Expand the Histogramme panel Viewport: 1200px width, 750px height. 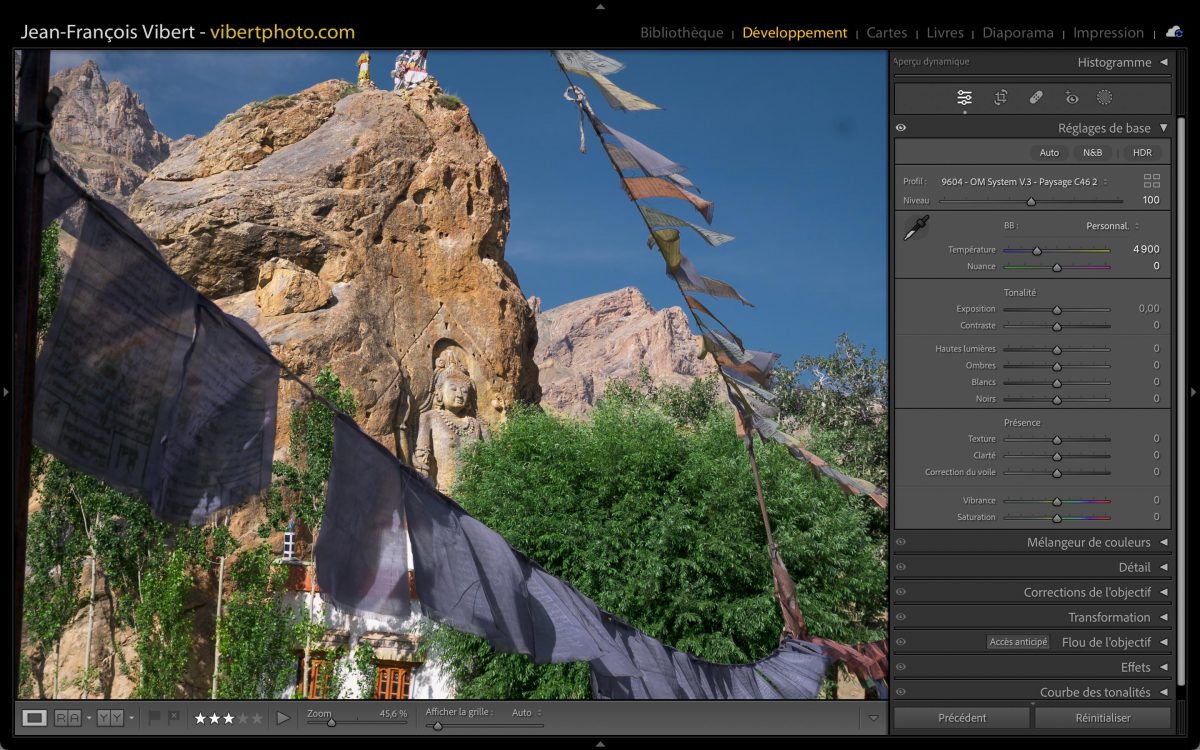click(1163, 62)
